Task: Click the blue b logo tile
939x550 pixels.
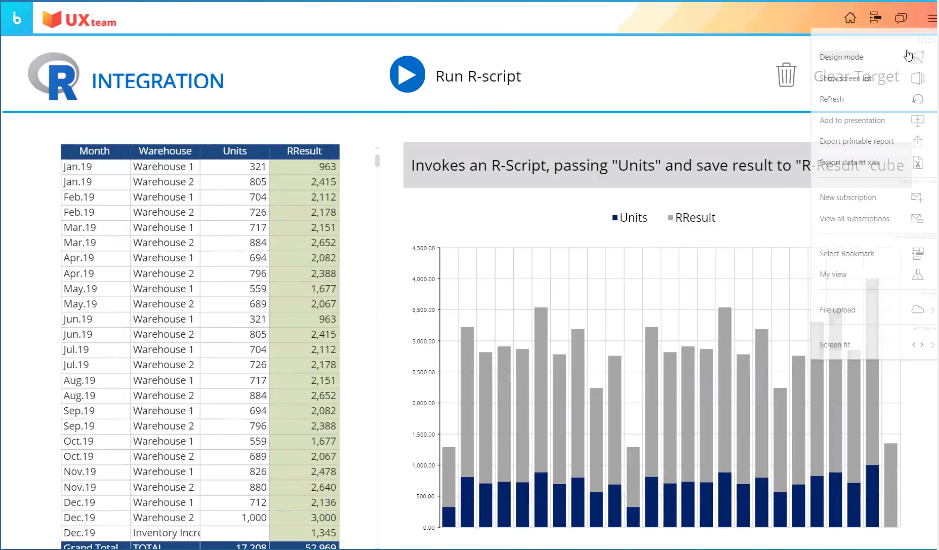Action: (x=17, y=18)
